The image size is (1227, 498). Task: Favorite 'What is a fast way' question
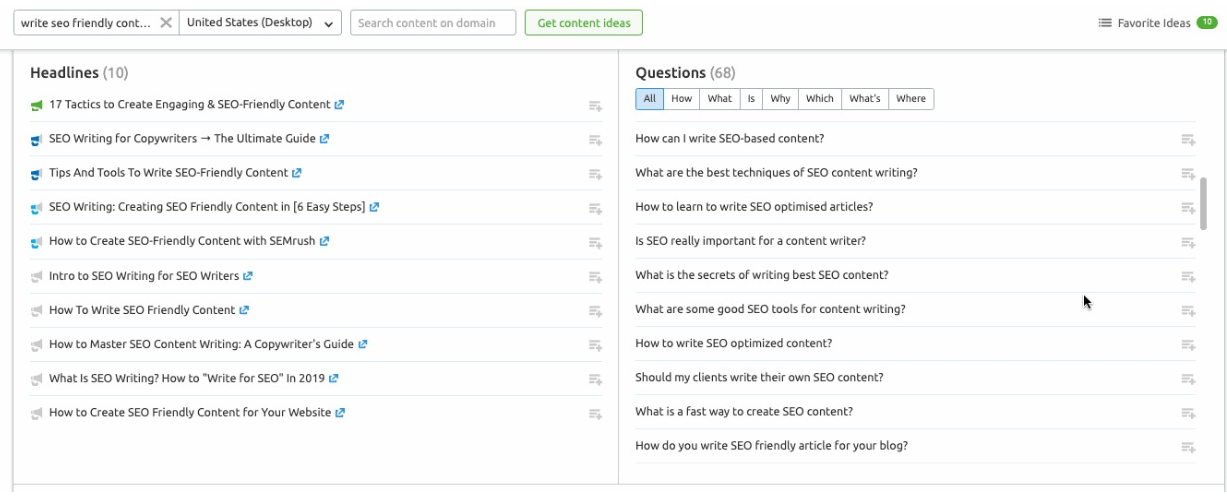(x=1188, y=413)
